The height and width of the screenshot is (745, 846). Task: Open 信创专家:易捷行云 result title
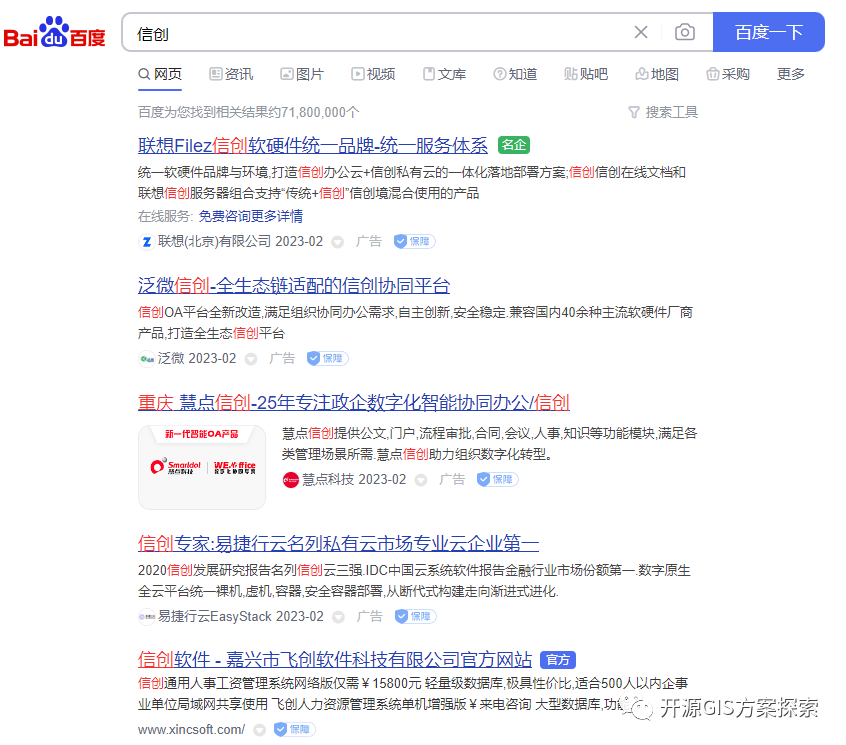tap(338, 543)
